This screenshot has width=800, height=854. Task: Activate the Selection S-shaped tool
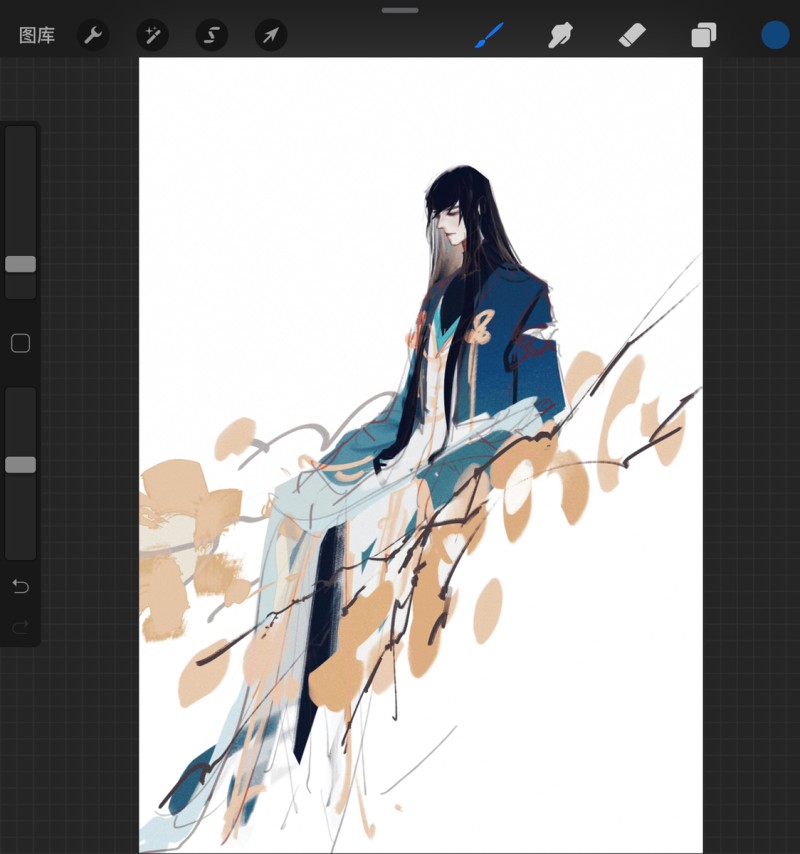pos(211,35)
